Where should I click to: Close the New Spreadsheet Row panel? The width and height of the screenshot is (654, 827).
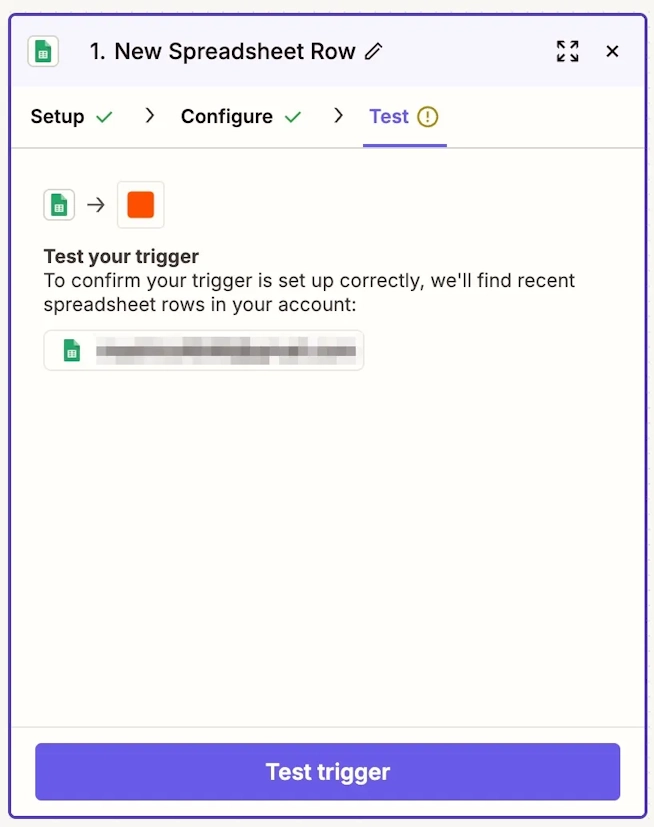coord(612,51)
